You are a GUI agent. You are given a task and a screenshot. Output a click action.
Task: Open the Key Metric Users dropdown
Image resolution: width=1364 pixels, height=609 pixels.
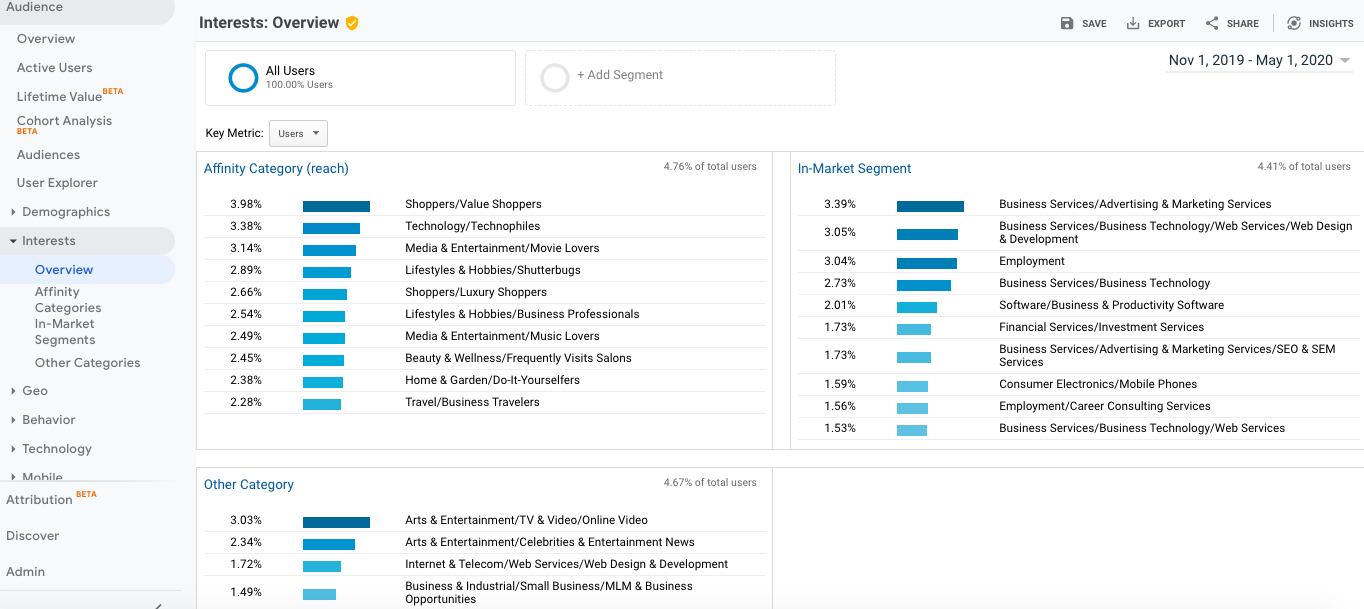(x=298, y=133)
